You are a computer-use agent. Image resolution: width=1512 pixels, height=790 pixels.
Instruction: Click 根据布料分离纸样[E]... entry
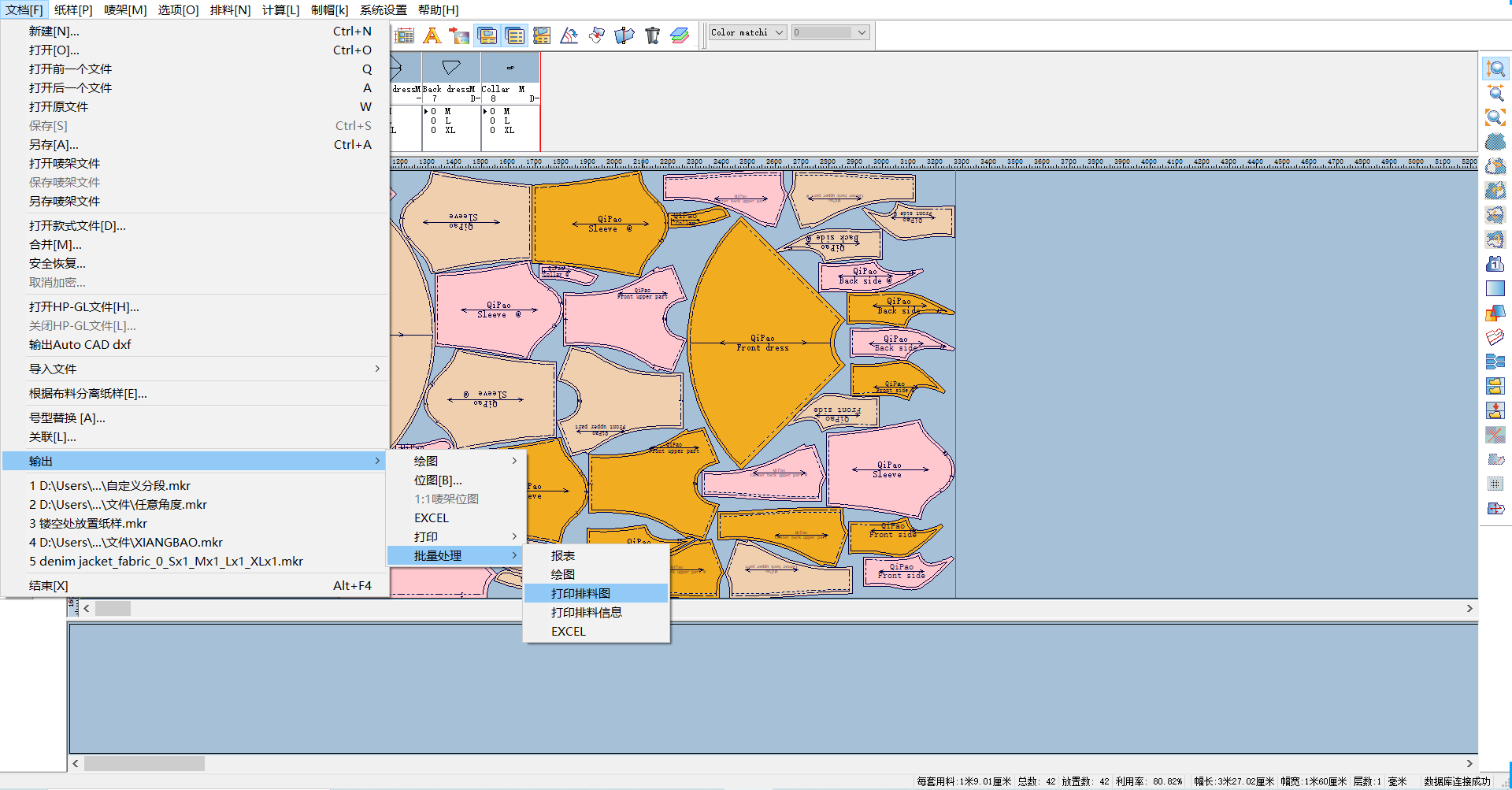[195, 394]
